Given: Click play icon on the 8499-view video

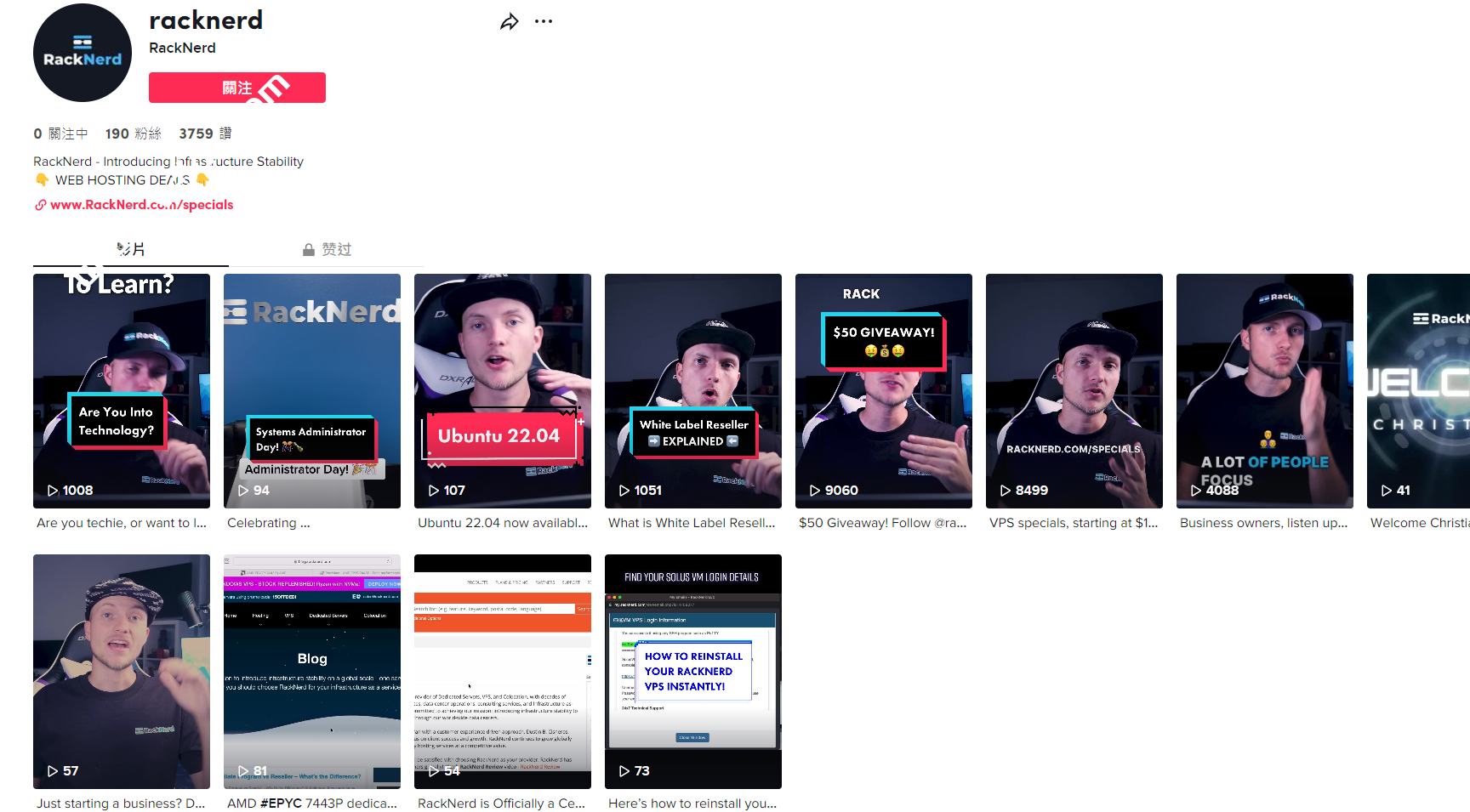Looking at the screenshot, I should (1006, 491).
